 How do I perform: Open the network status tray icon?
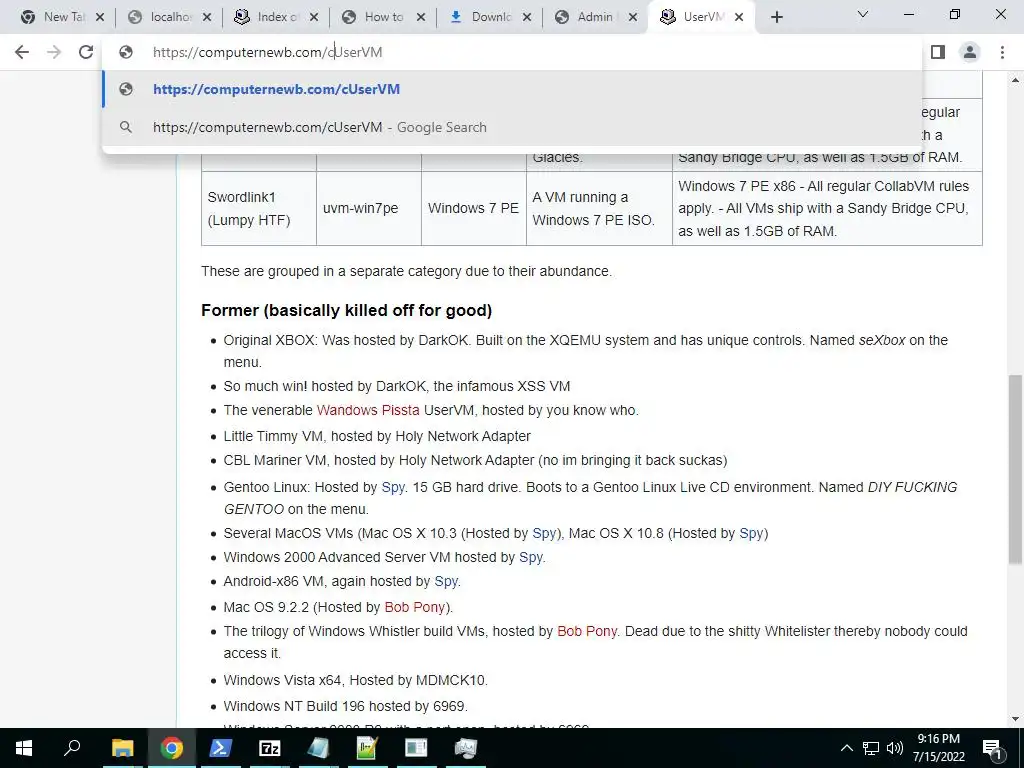[871, 748]
